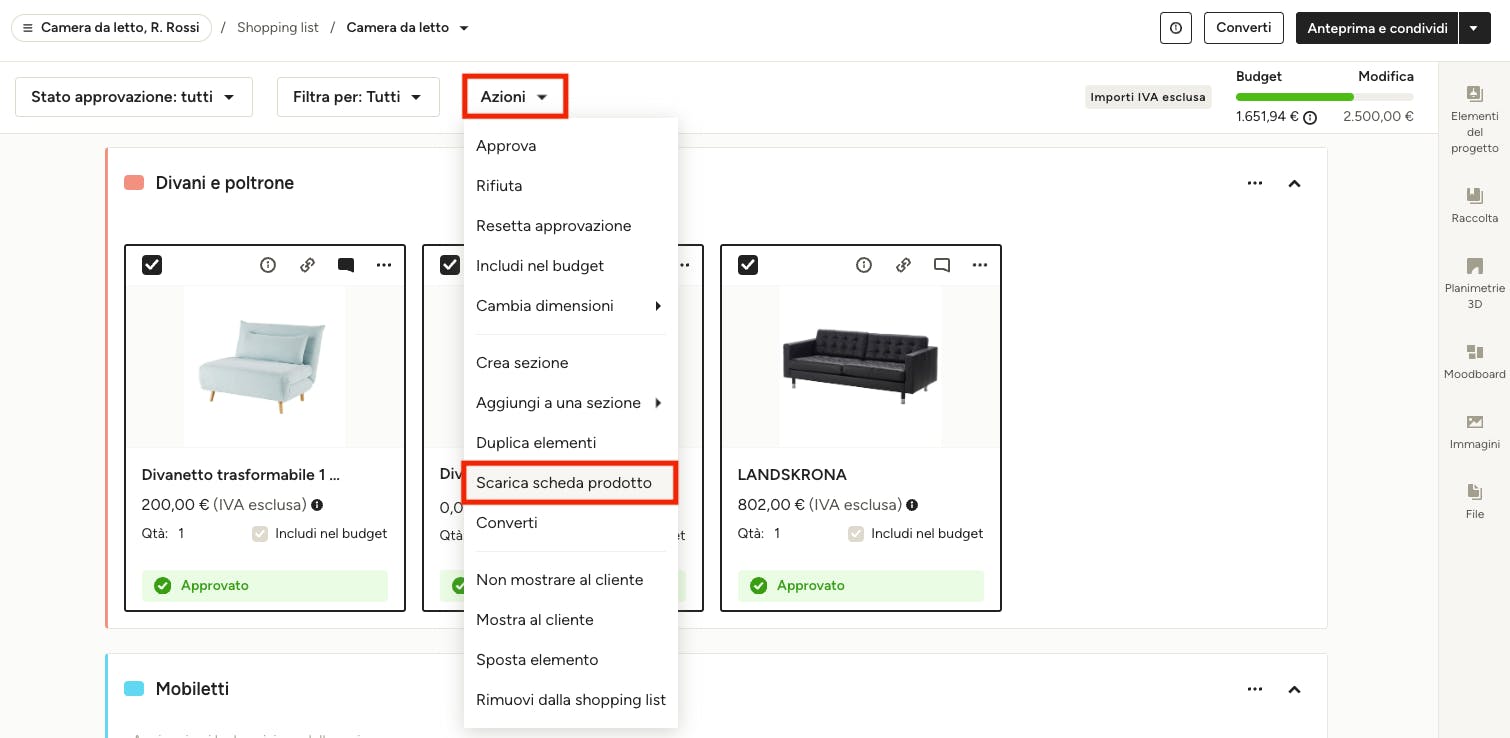The width and height of the screenshot is (1510, 738).
Task: Select Resetta approvazione in the menu
Action: coord(571,226)
